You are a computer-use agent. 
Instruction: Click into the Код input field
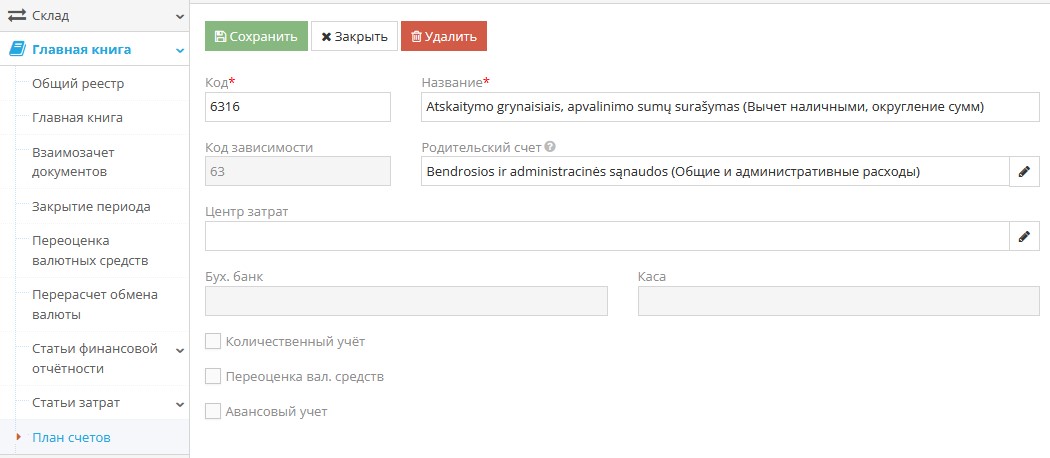[x=297, y=107]
